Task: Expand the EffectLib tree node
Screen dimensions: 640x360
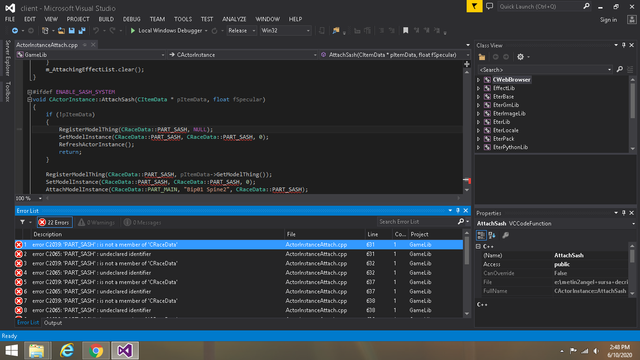Action: pos(479,88)
